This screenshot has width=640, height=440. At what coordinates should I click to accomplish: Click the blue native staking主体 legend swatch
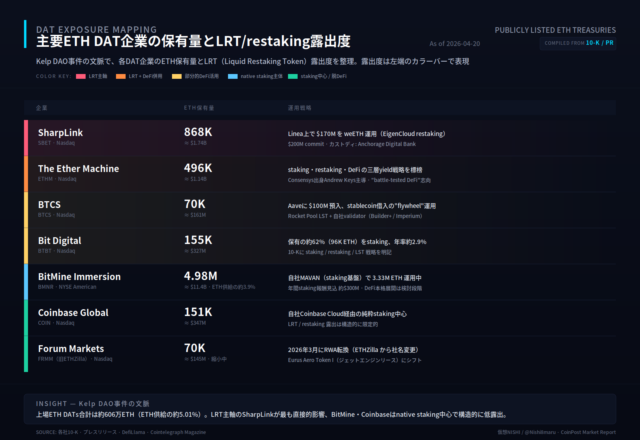tap(232, 75)
